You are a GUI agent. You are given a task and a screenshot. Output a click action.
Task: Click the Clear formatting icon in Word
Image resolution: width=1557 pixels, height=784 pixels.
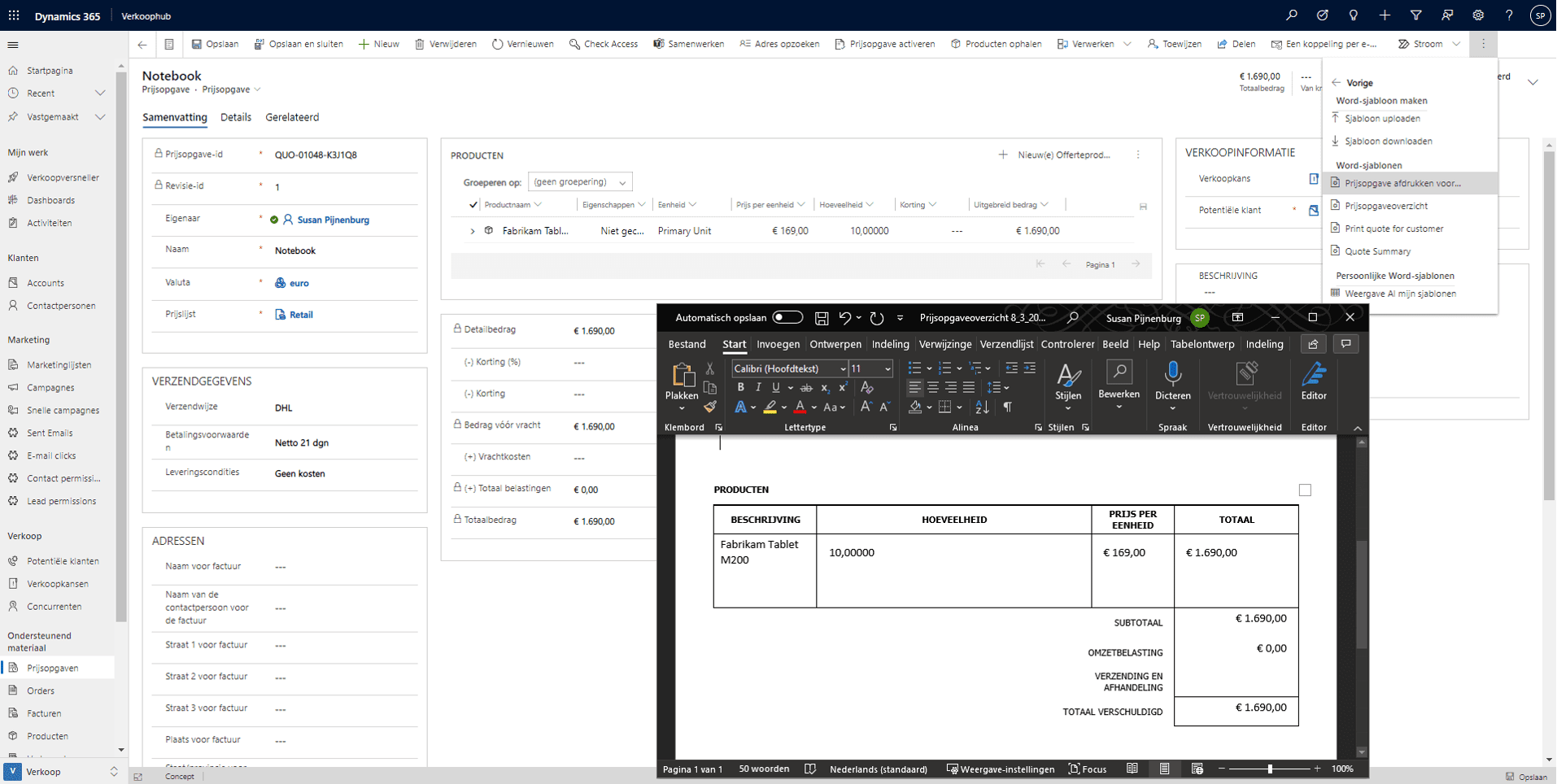[867, 388]
